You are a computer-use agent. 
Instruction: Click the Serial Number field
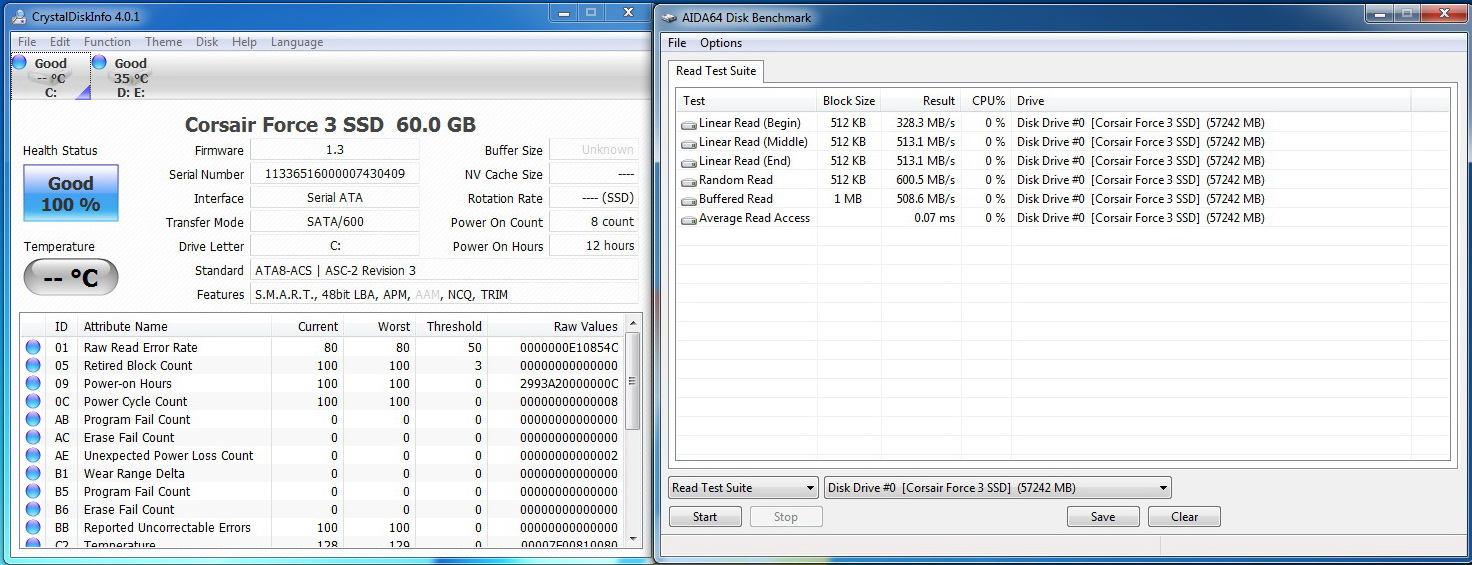click(x=334, y=174)
